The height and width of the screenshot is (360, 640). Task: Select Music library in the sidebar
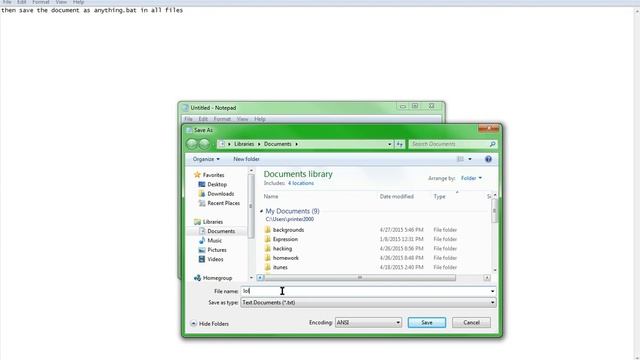pos(214,240)
